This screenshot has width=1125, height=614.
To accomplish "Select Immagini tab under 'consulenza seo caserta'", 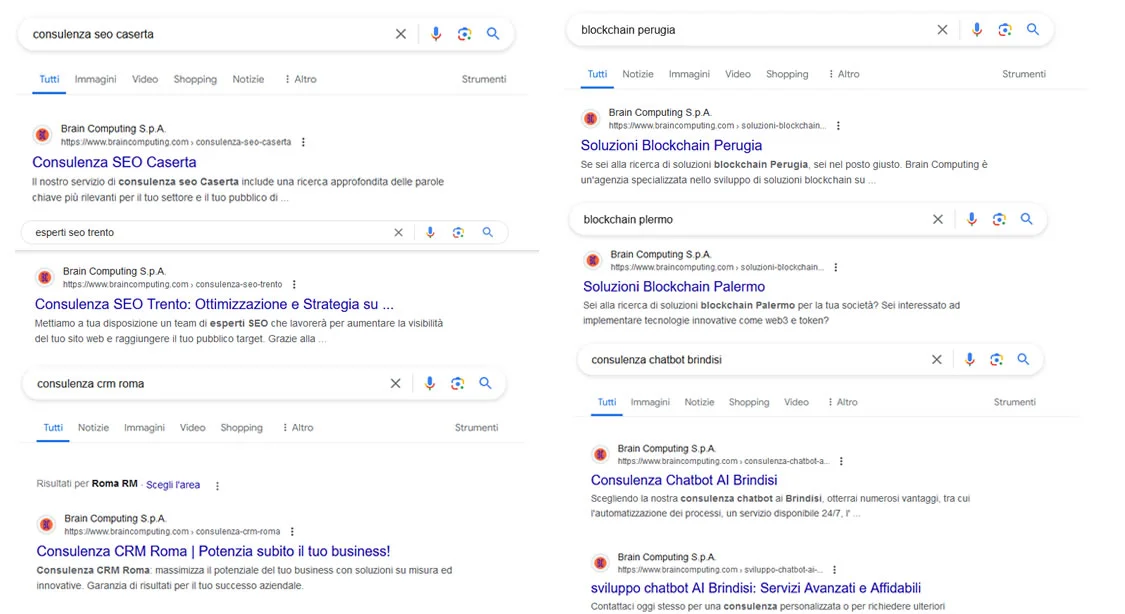I will point(95,79).
